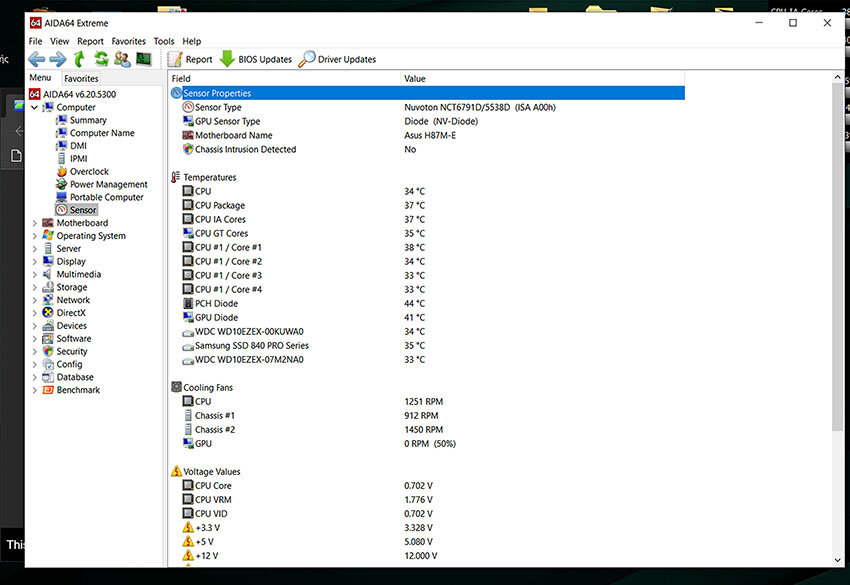The height and width of the screenshot is (585, 850).
Task: Go up one level with green arrow
Action: 80,59
